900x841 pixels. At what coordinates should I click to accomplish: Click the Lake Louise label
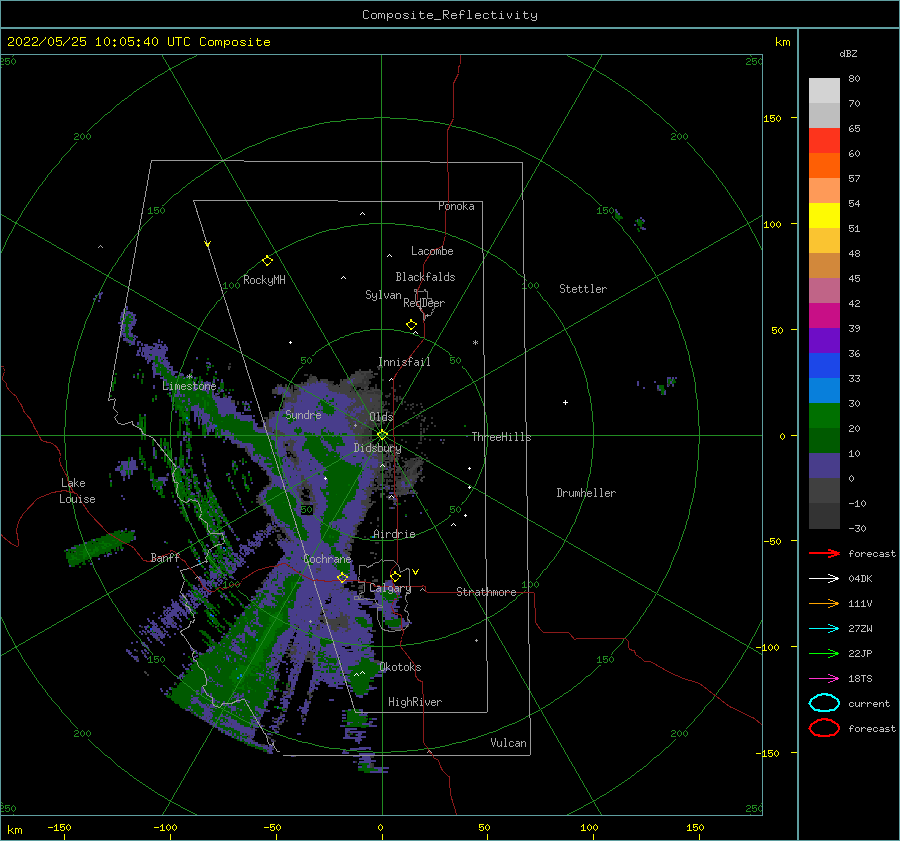[77, 491]
